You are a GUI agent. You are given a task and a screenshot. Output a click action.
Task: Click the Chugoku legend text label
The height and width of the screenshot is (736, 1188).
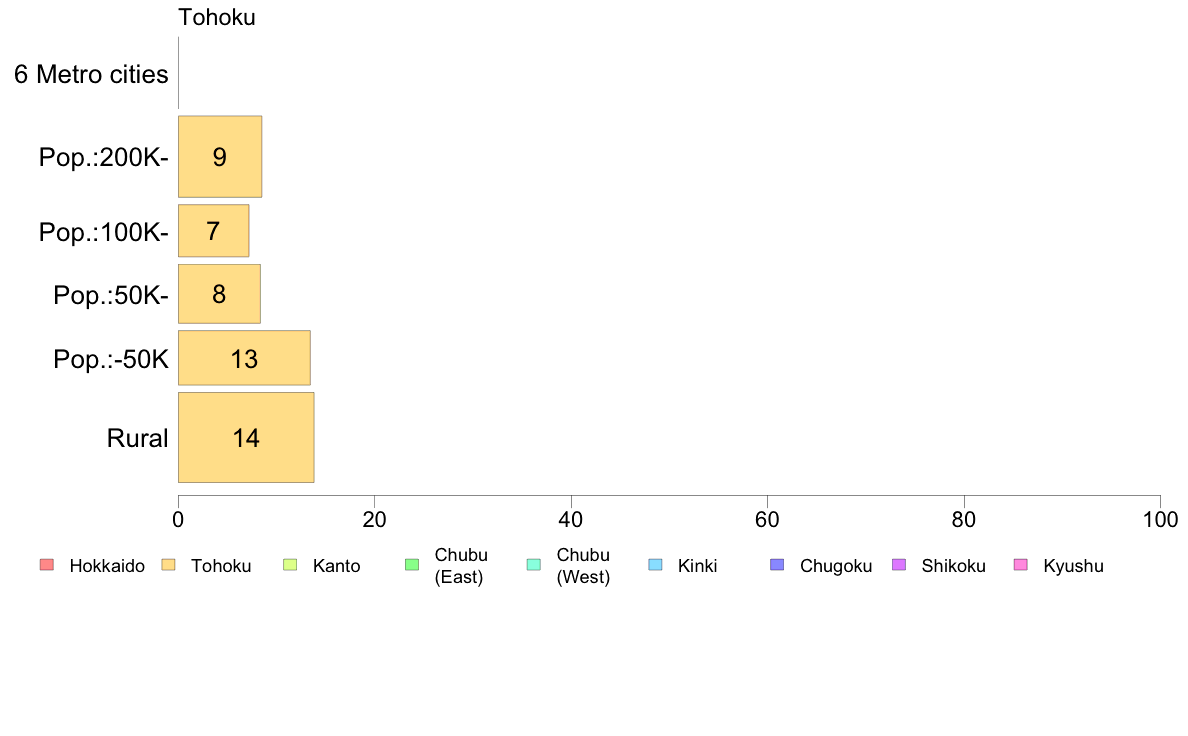pyautogui.click(x=836, y=566)
